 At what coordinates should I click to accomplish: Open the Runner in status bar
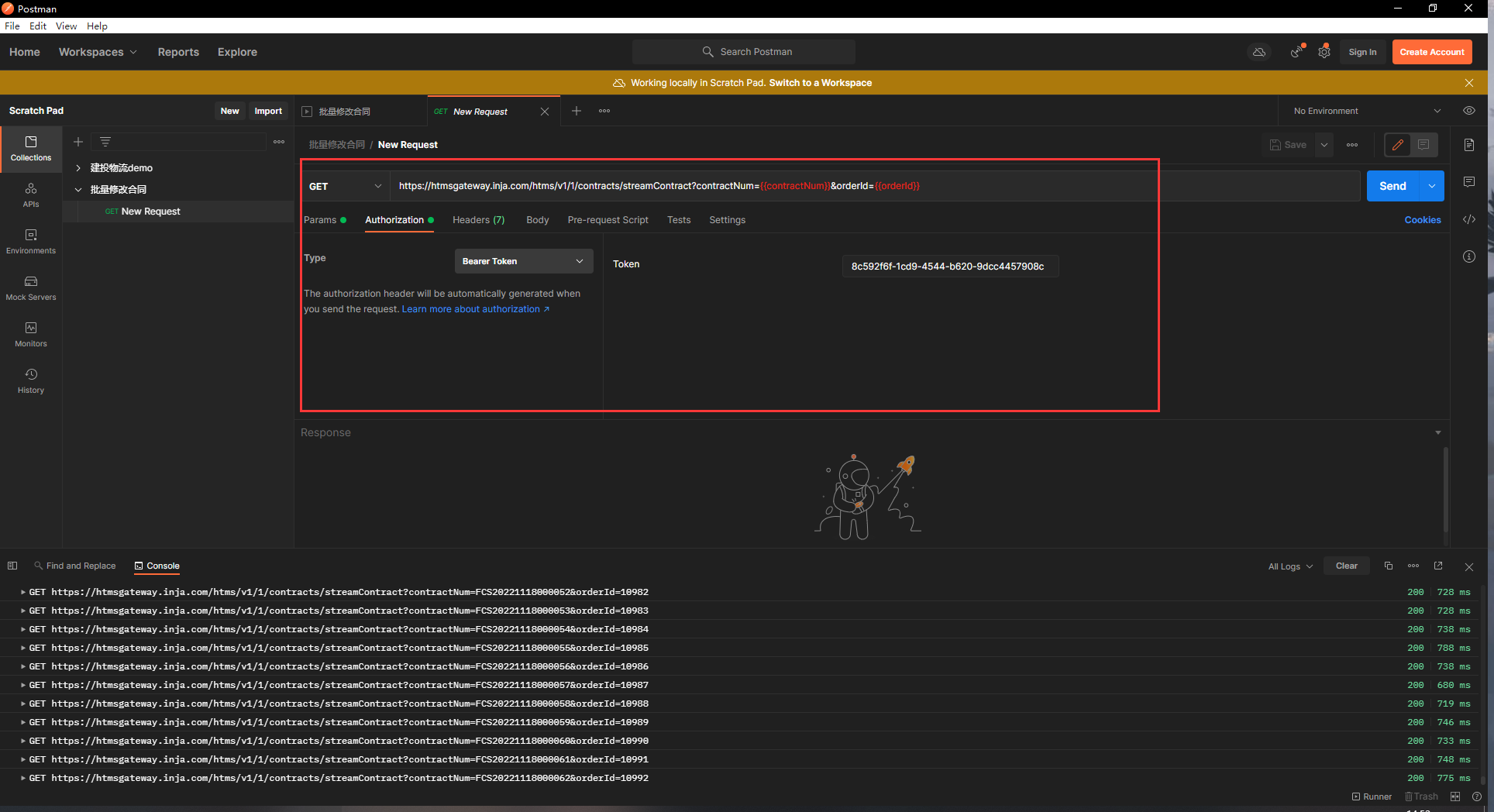[1372, 797]
